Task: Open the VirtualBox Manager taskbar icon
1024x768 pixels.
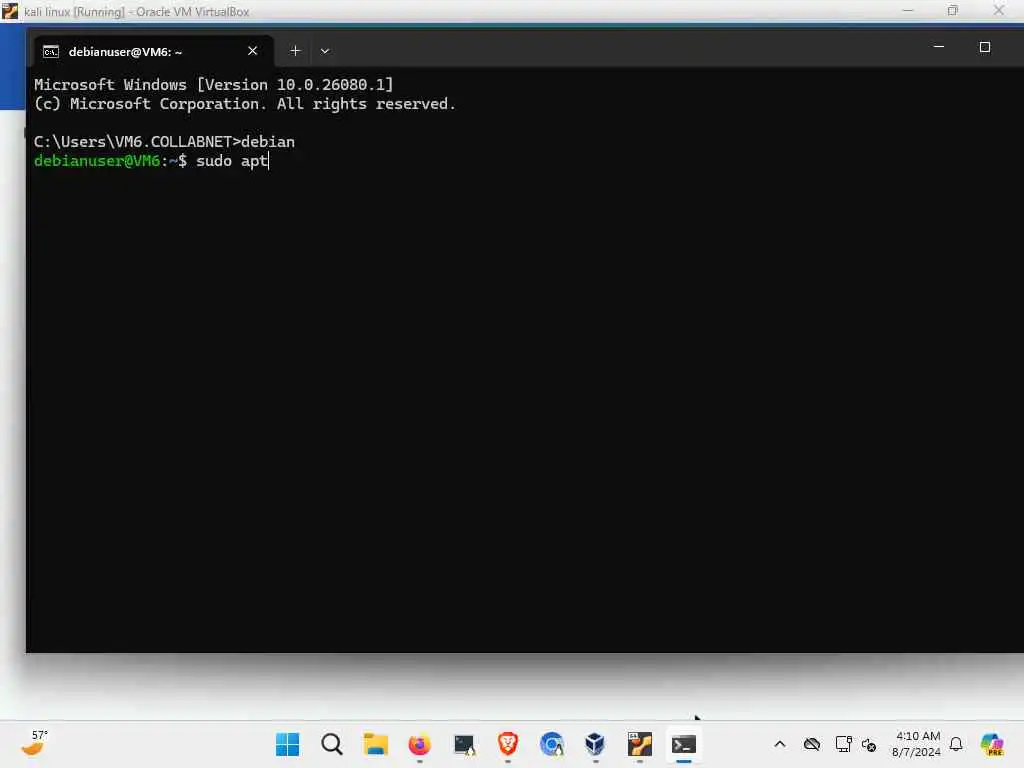Action: (596, 744)
